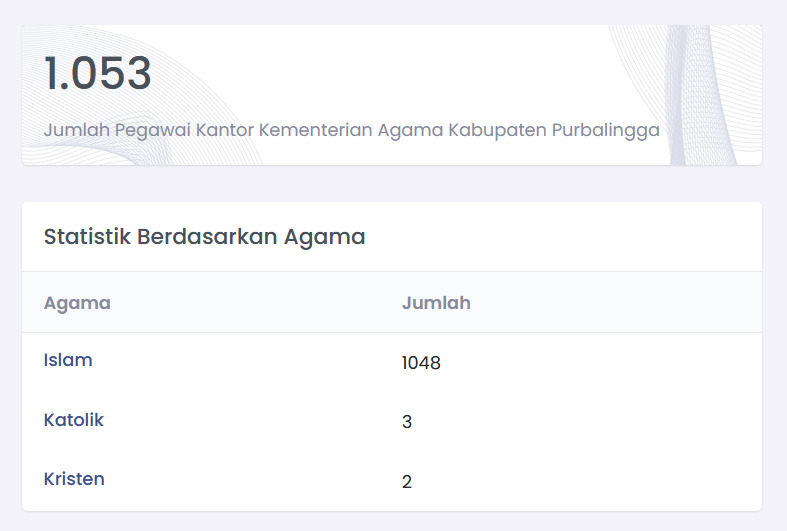Open the Kristen statistics link

pyautogui.click(x=74, y=479)
